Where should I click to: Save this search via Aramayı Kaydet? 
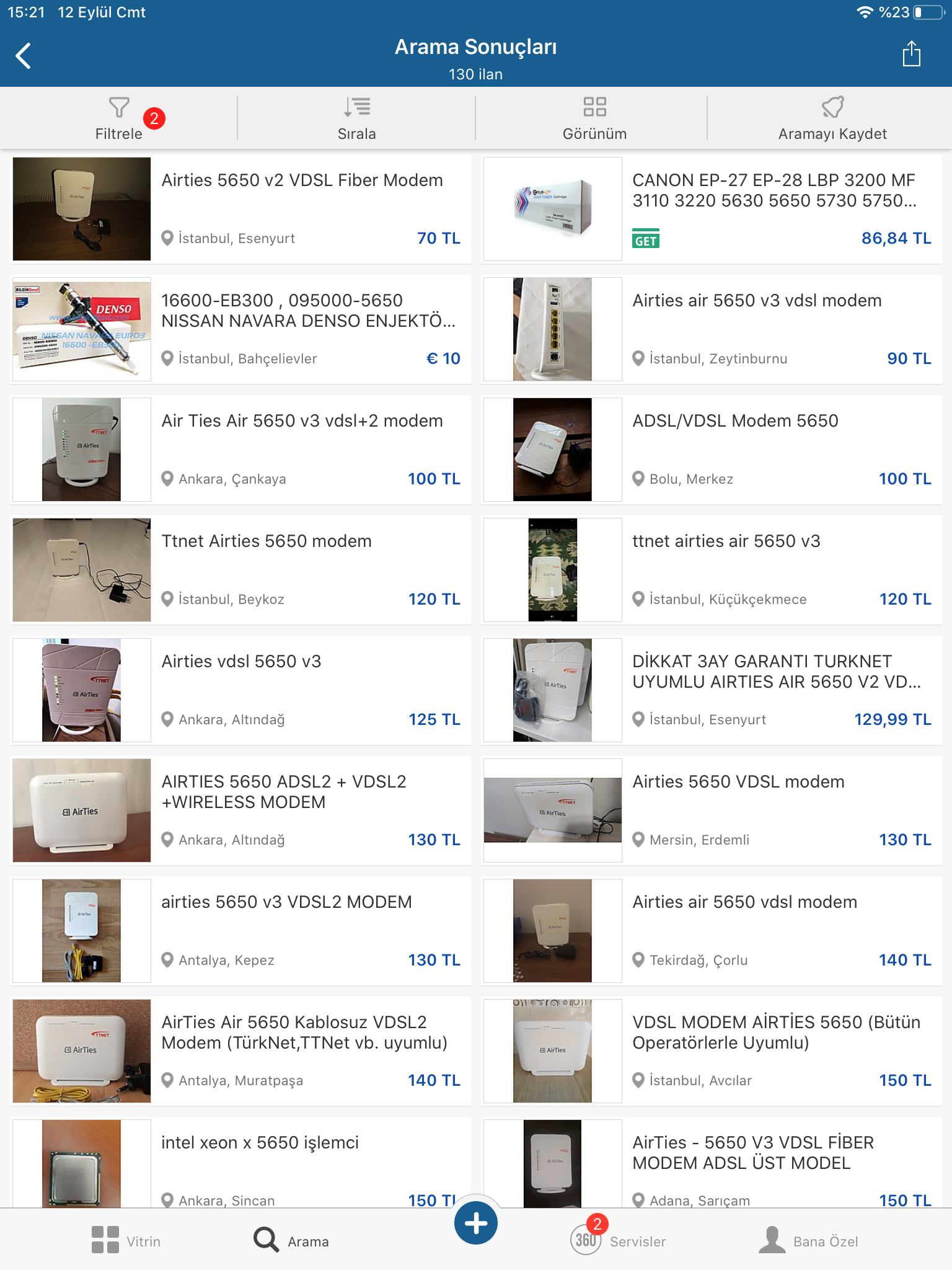point(832,118)
